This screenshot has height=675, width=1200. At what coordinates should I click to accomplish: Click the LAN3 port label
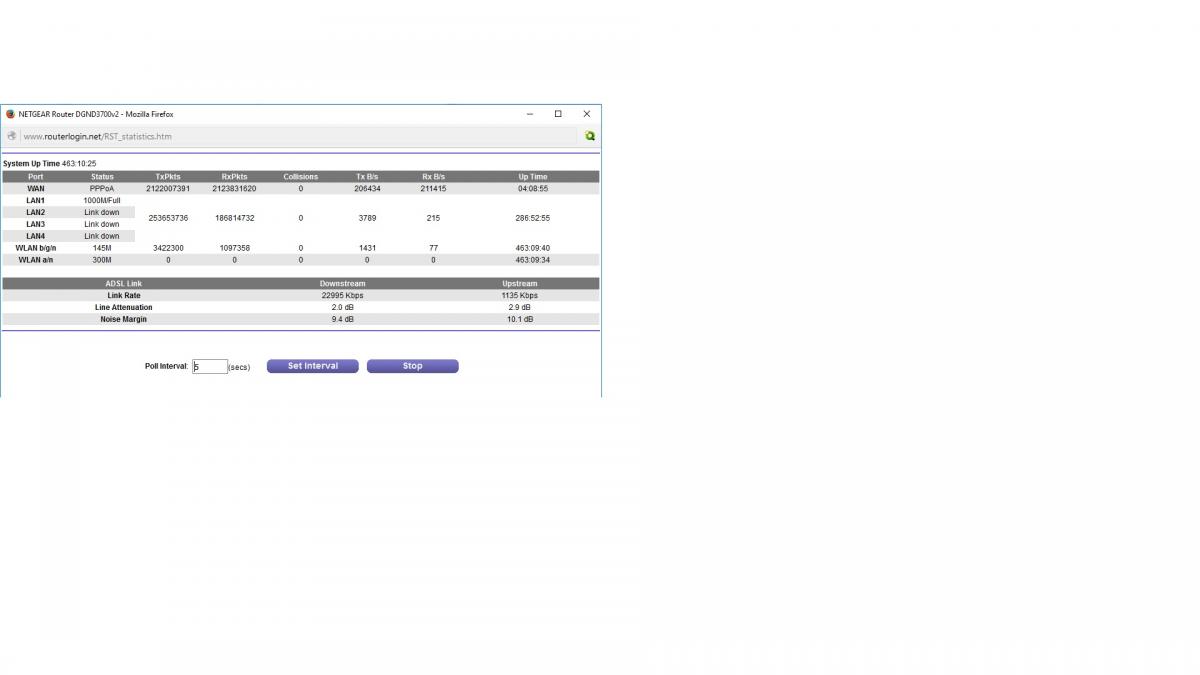click(36, 224)
